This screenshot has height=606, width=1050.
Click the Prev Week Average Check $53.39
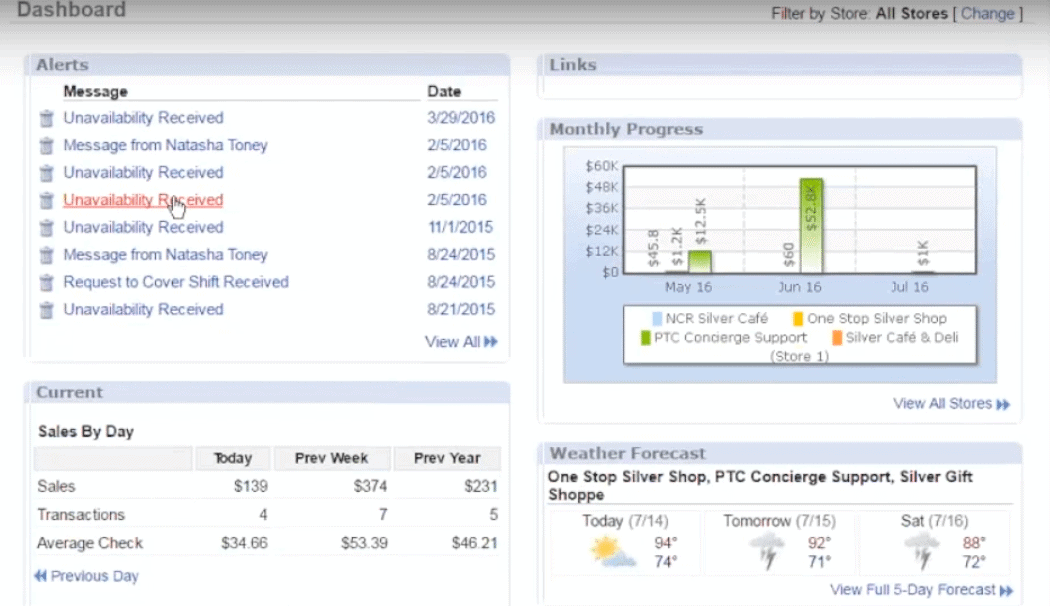pos(364,543)
